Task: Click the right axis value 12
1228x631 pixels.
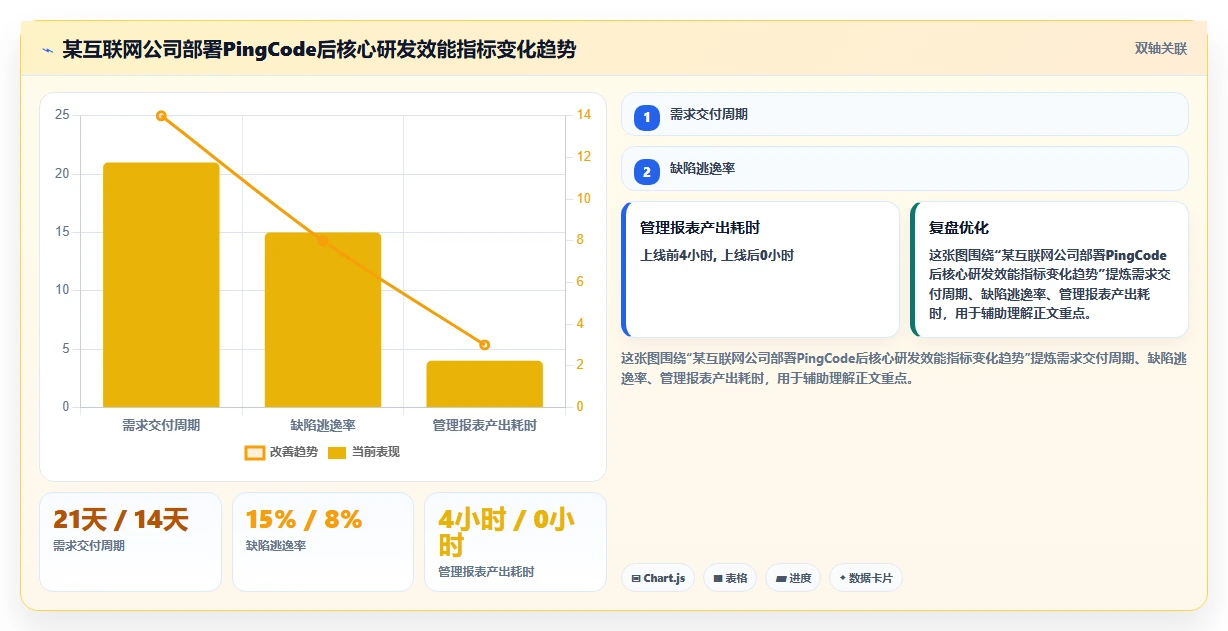Action: point(584,157)
